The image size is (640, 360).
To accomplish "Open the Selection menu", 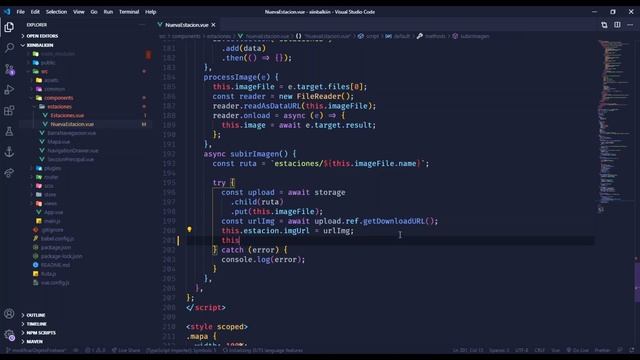I will pyautogui.click(x=56, y=12).
